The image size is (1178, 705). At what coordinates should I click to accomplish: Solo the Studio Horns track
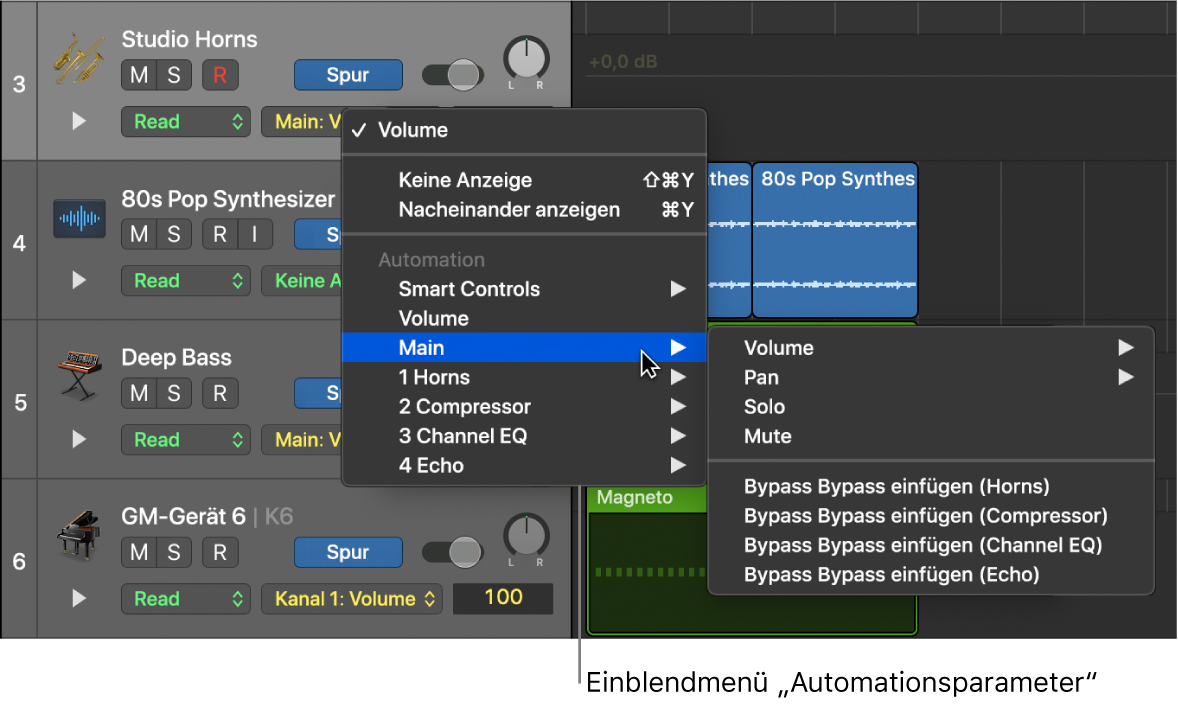[174, 75]
